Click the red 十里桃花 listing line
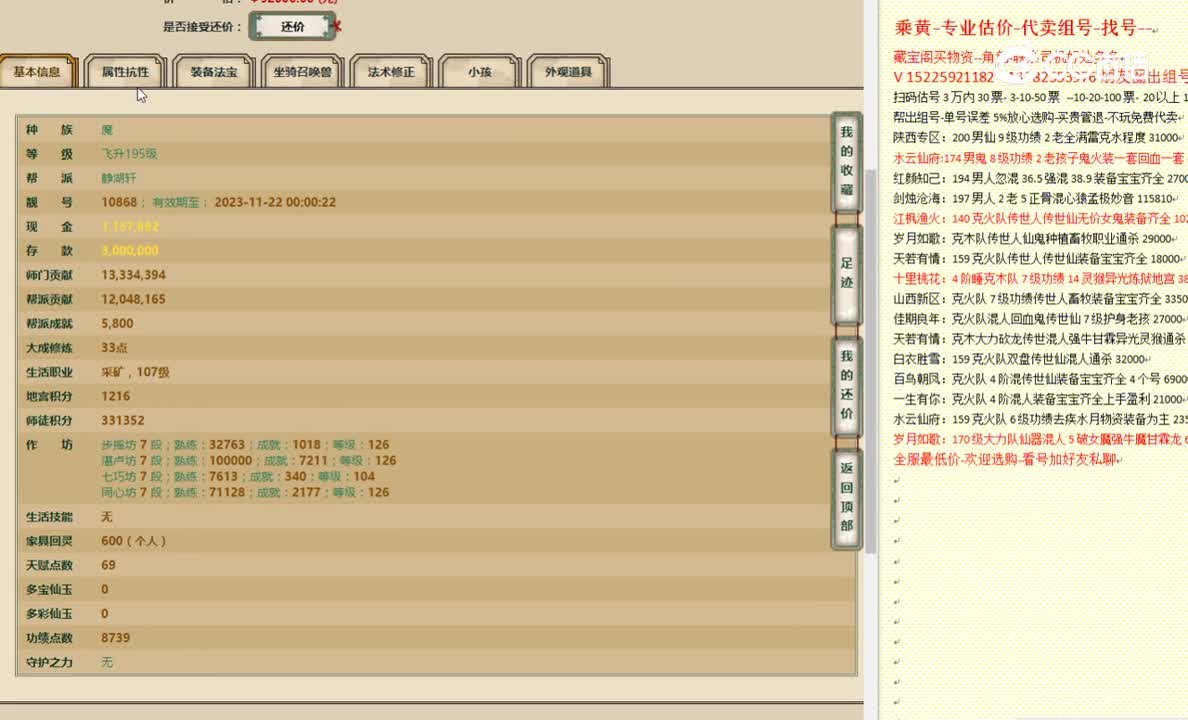1188x720 pixels. tap(1041, 279)
